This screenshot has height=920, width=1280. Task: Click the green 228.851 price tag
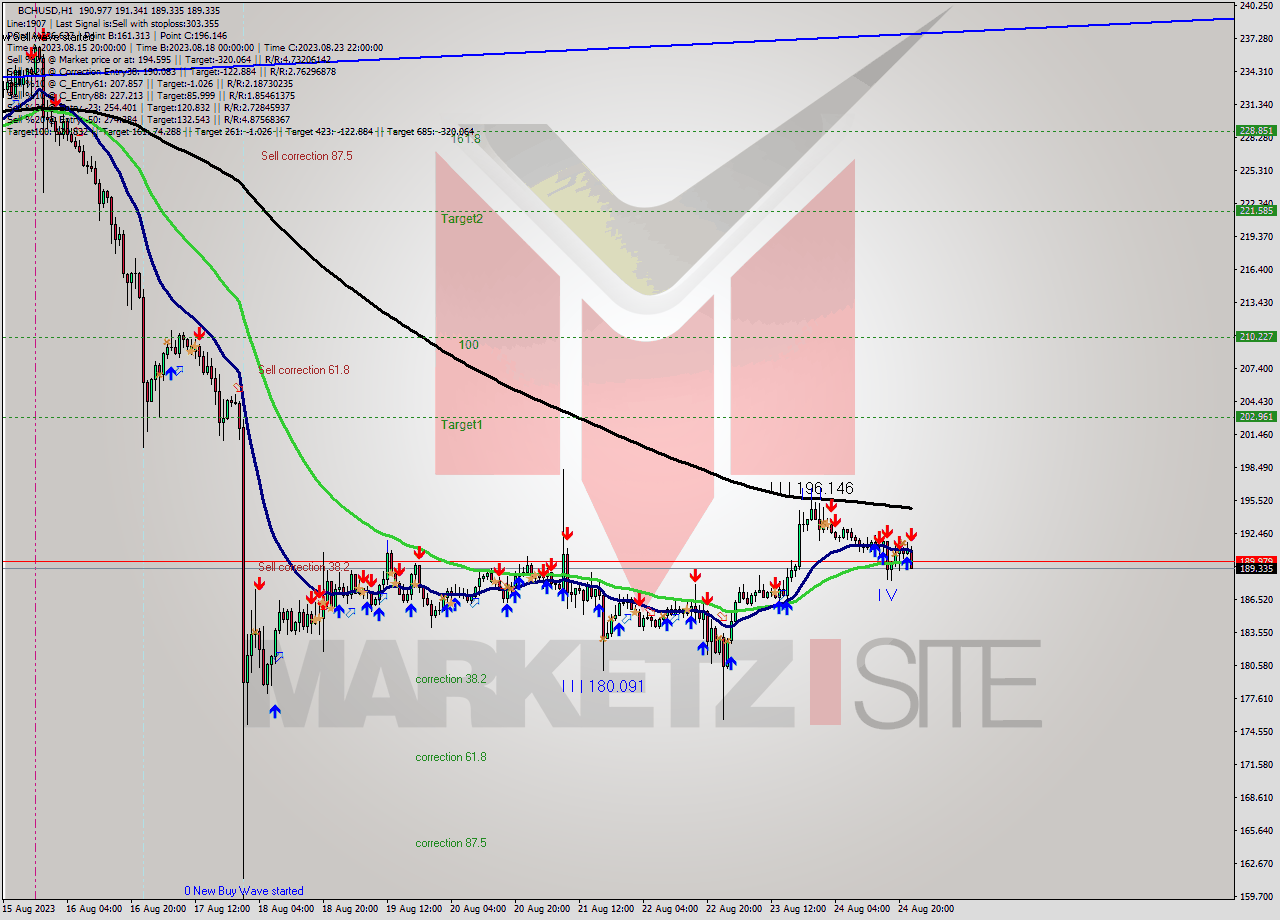pos(1256,130)
